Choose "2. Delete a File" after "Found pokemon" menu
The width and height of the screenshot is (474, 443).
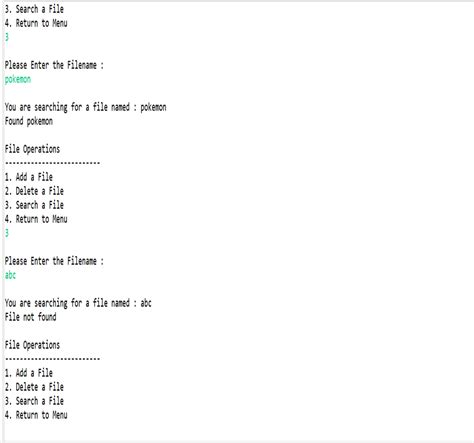click(34, 191)
